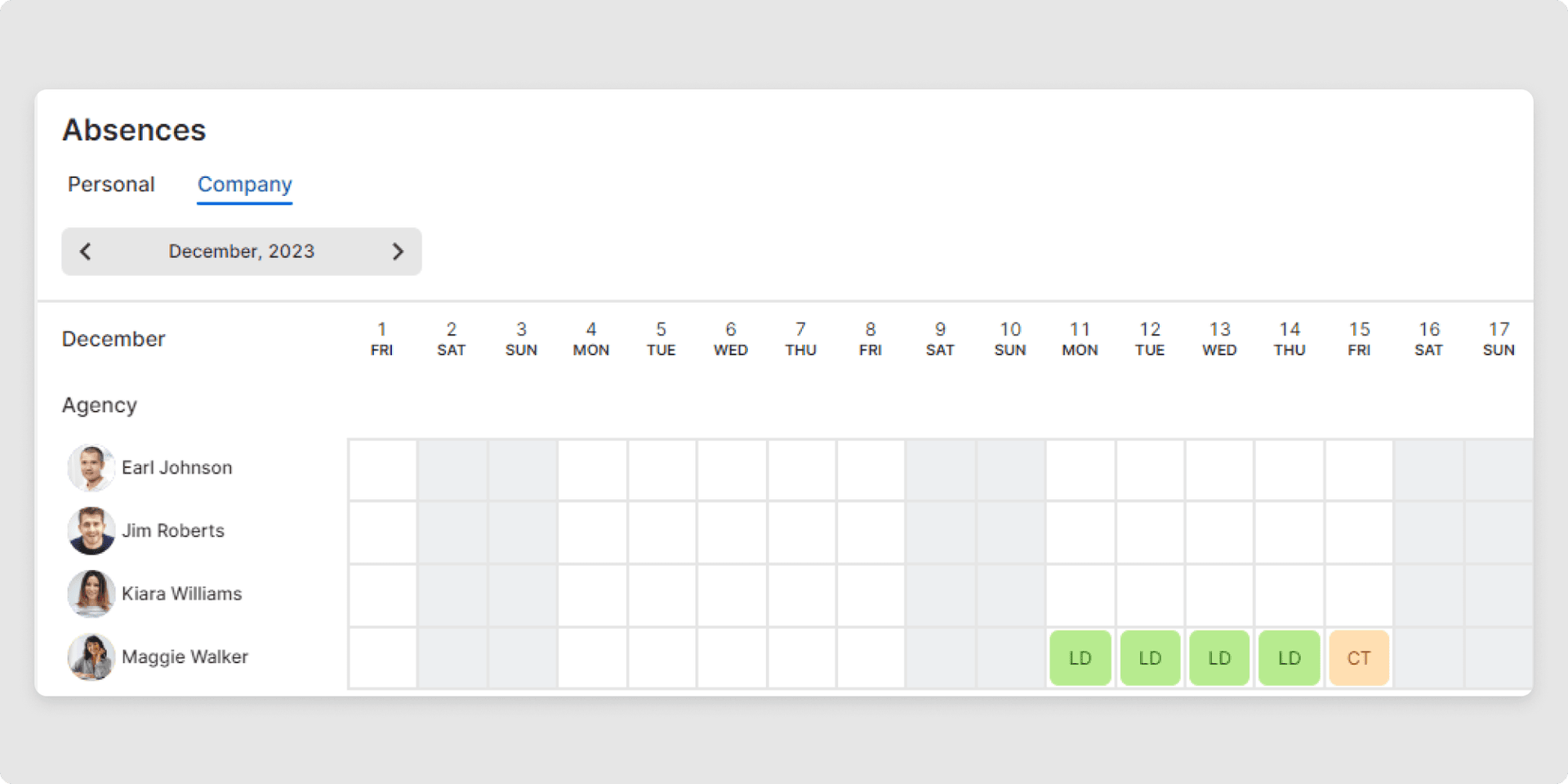Switch to the Personal tab

111,185
